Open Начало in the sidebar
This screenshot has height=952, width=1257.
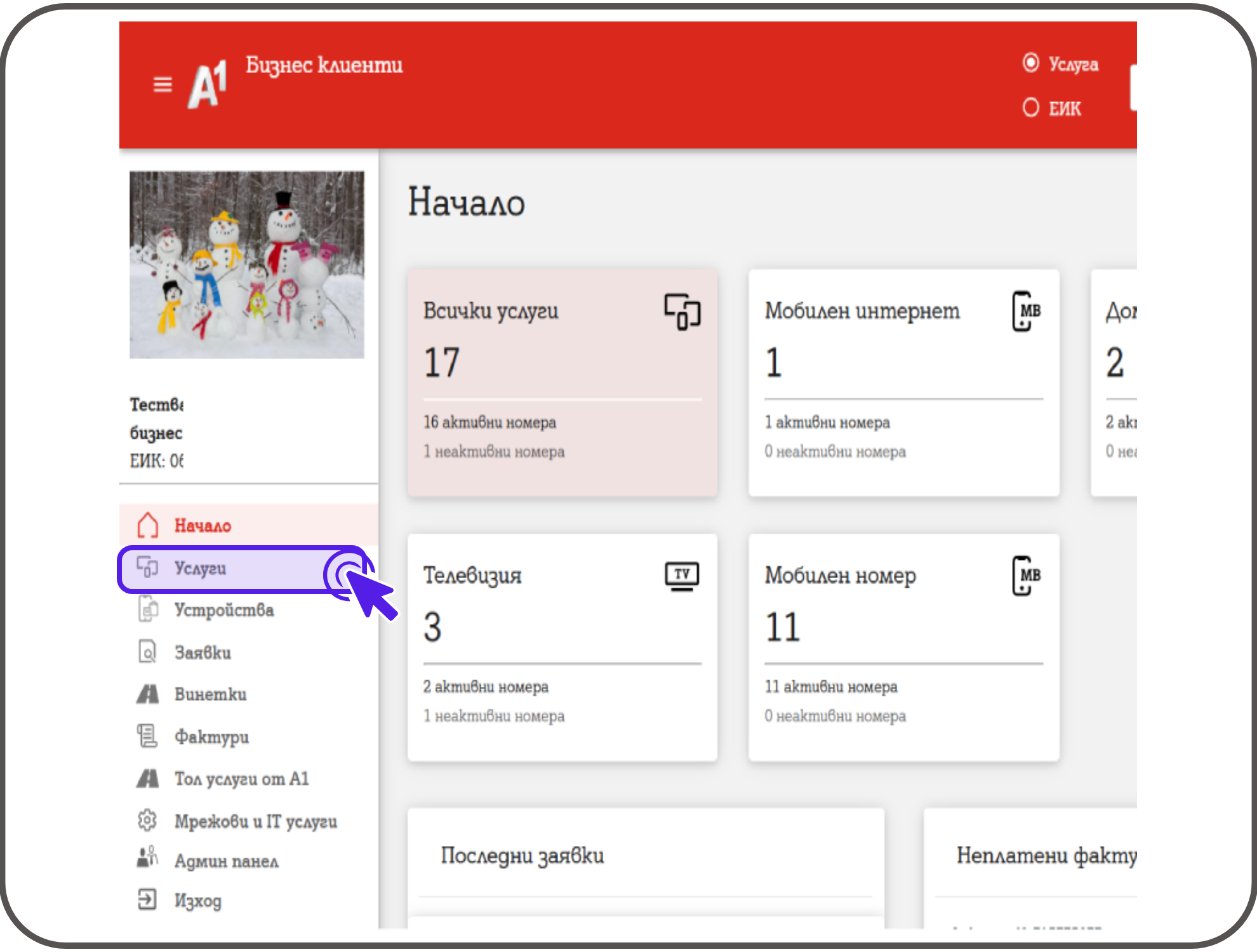coord(203,526)
